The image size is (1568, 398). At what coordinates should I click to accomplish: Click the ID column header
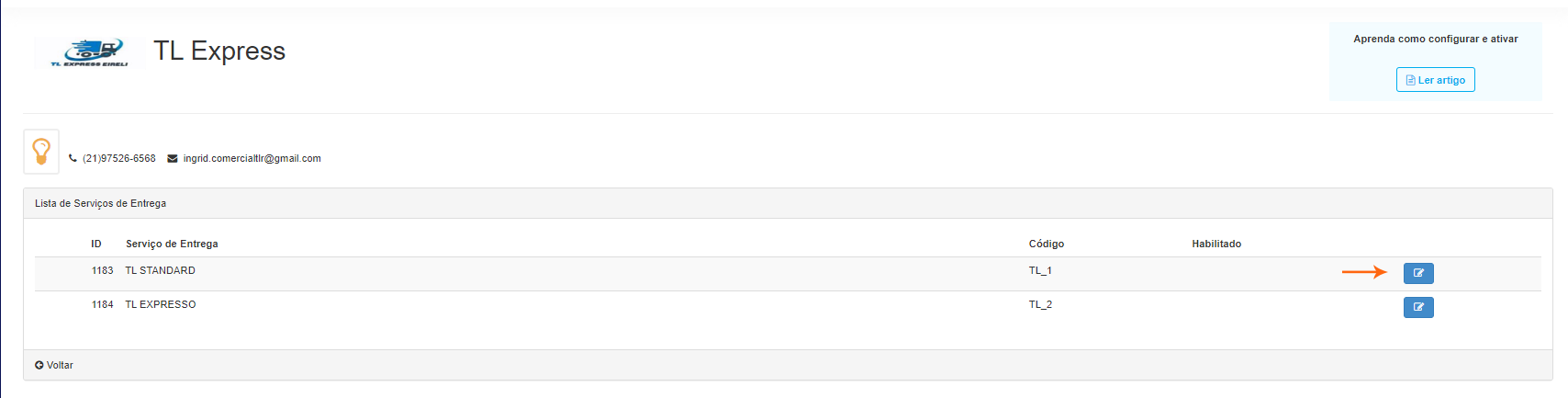point(96,244)
